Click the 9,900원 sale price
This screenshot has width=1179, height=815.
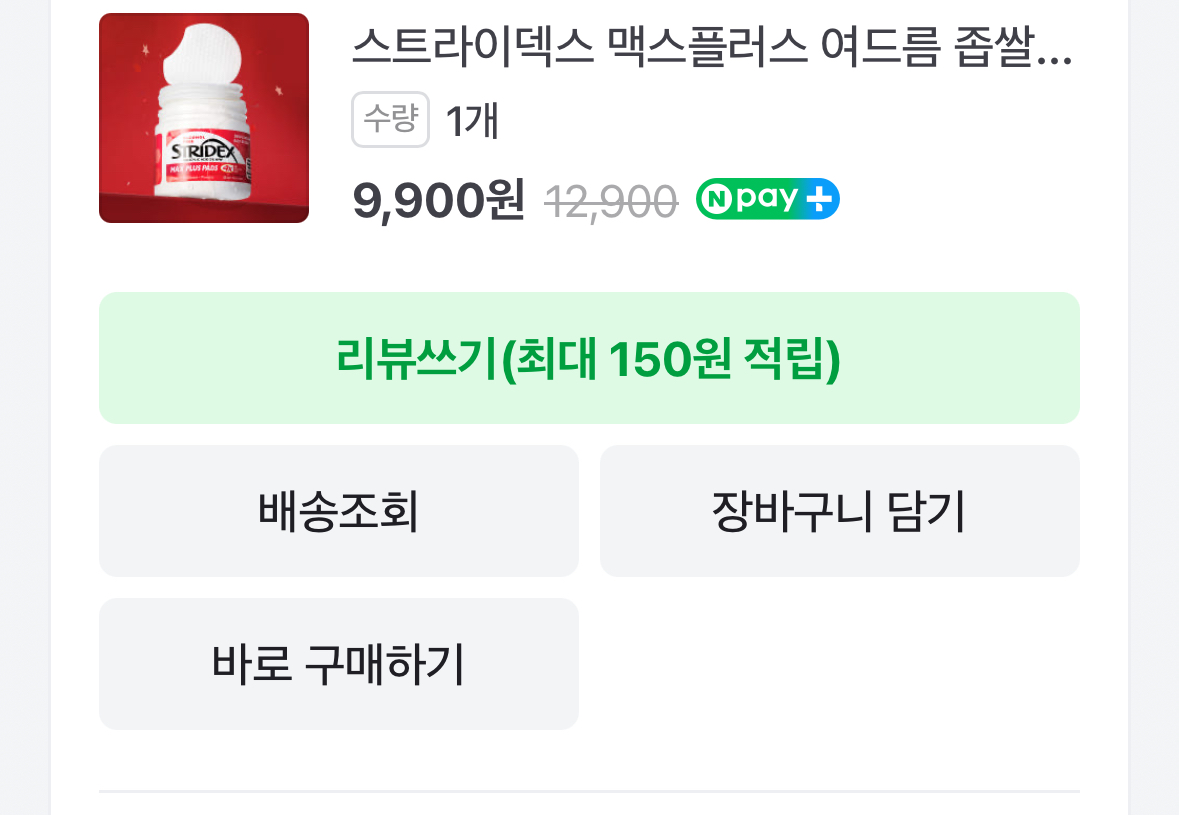438,201
